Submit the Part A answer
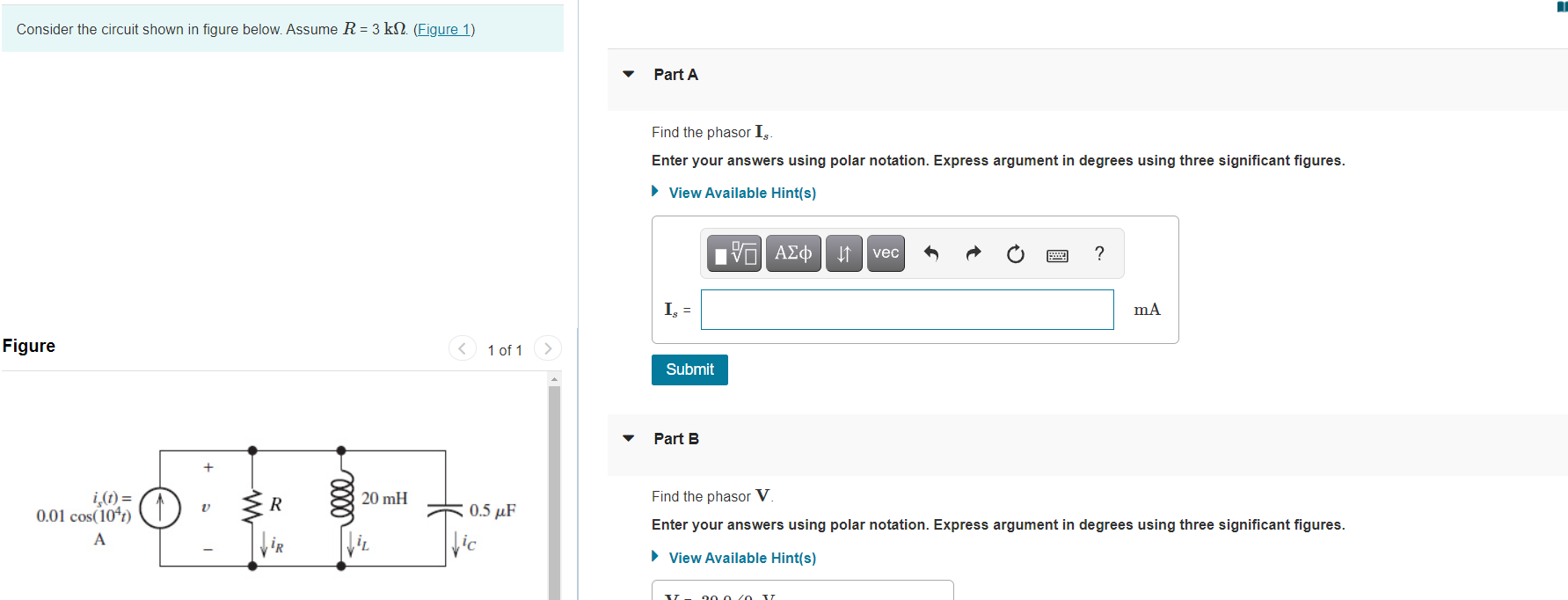The height and width of the screenshot is (600, 1568). click(x=689, y=370)
